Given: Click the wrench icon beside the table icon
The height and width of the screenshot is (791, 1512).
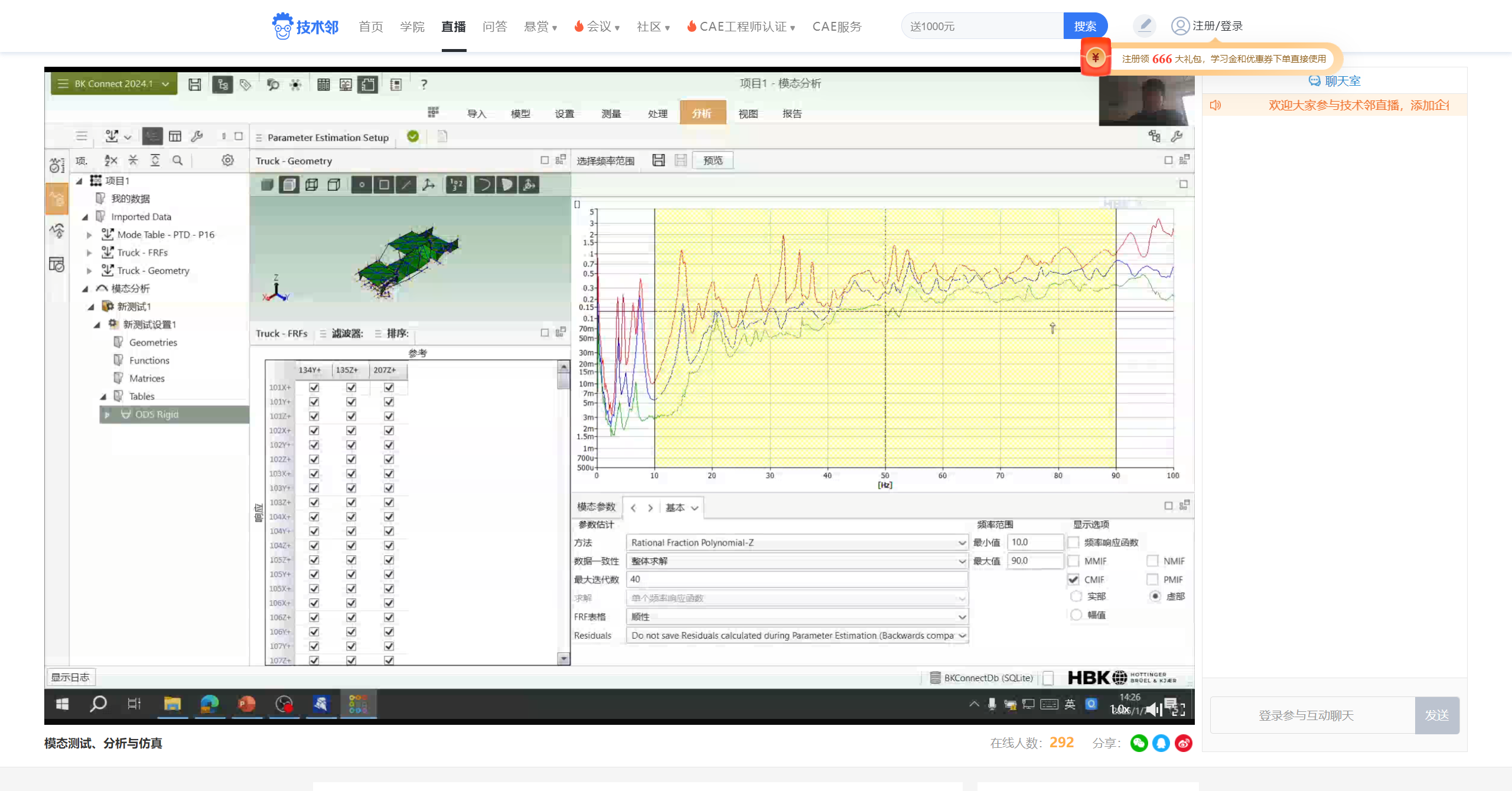Looking at the screenshot, I should coord(197,136).
